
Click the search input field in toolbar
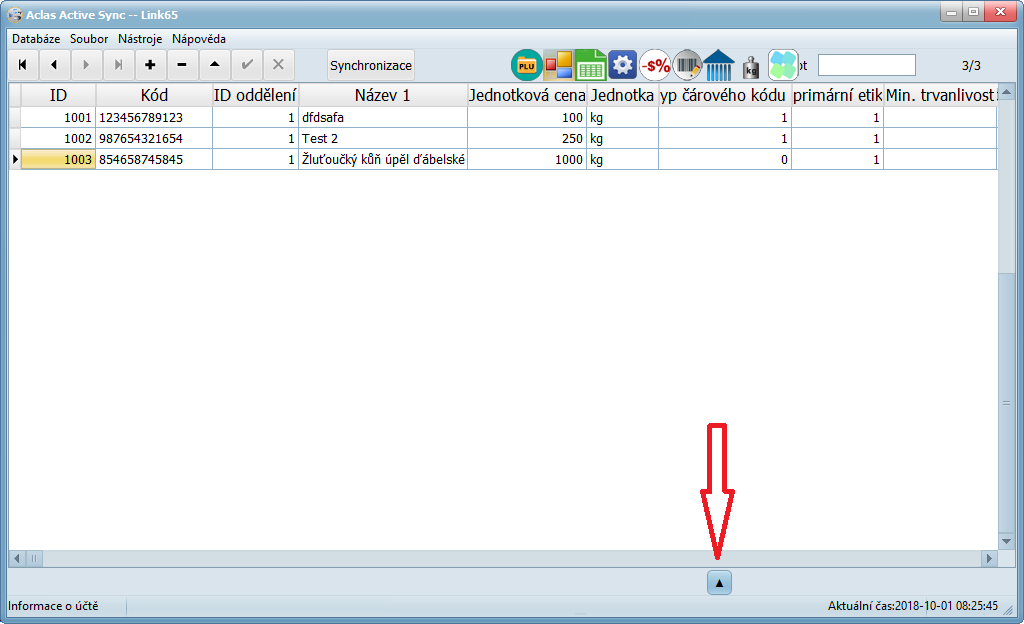[866, 65]
